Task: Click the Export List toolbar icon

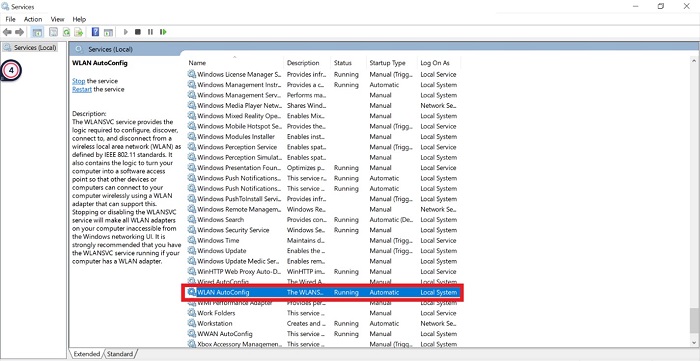Action: 79,32
